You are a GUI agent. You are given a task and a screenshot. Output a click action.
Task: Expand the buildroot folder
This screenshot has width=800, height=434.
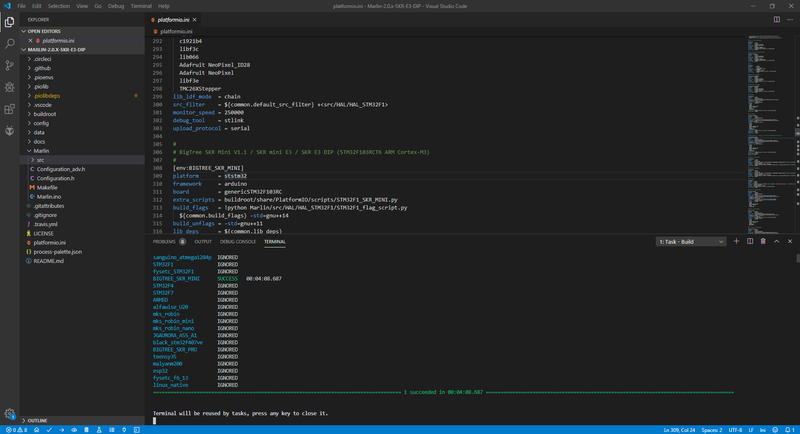(x=45, y=114)
